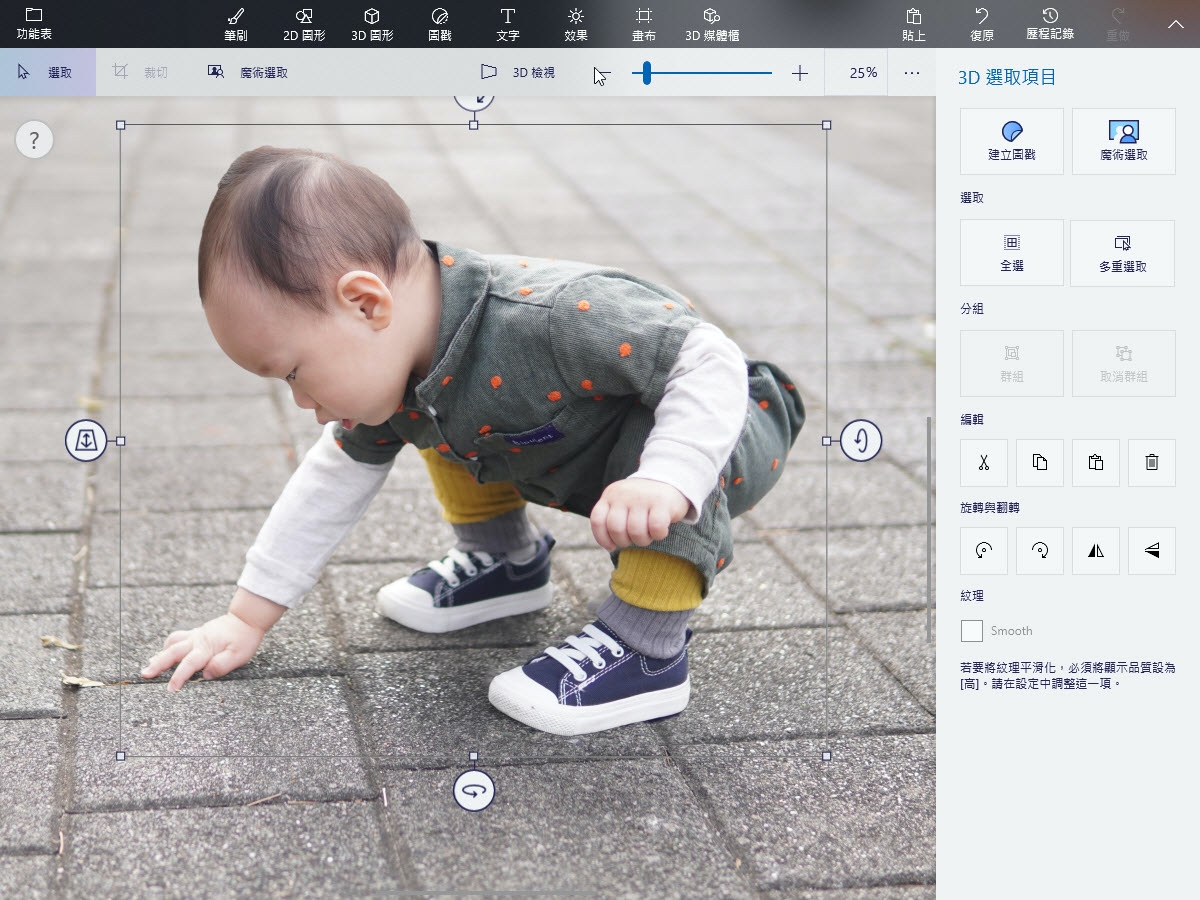Open the 3D 圖形 shapes tool
1200x900 pixels.
click(372, 24)
